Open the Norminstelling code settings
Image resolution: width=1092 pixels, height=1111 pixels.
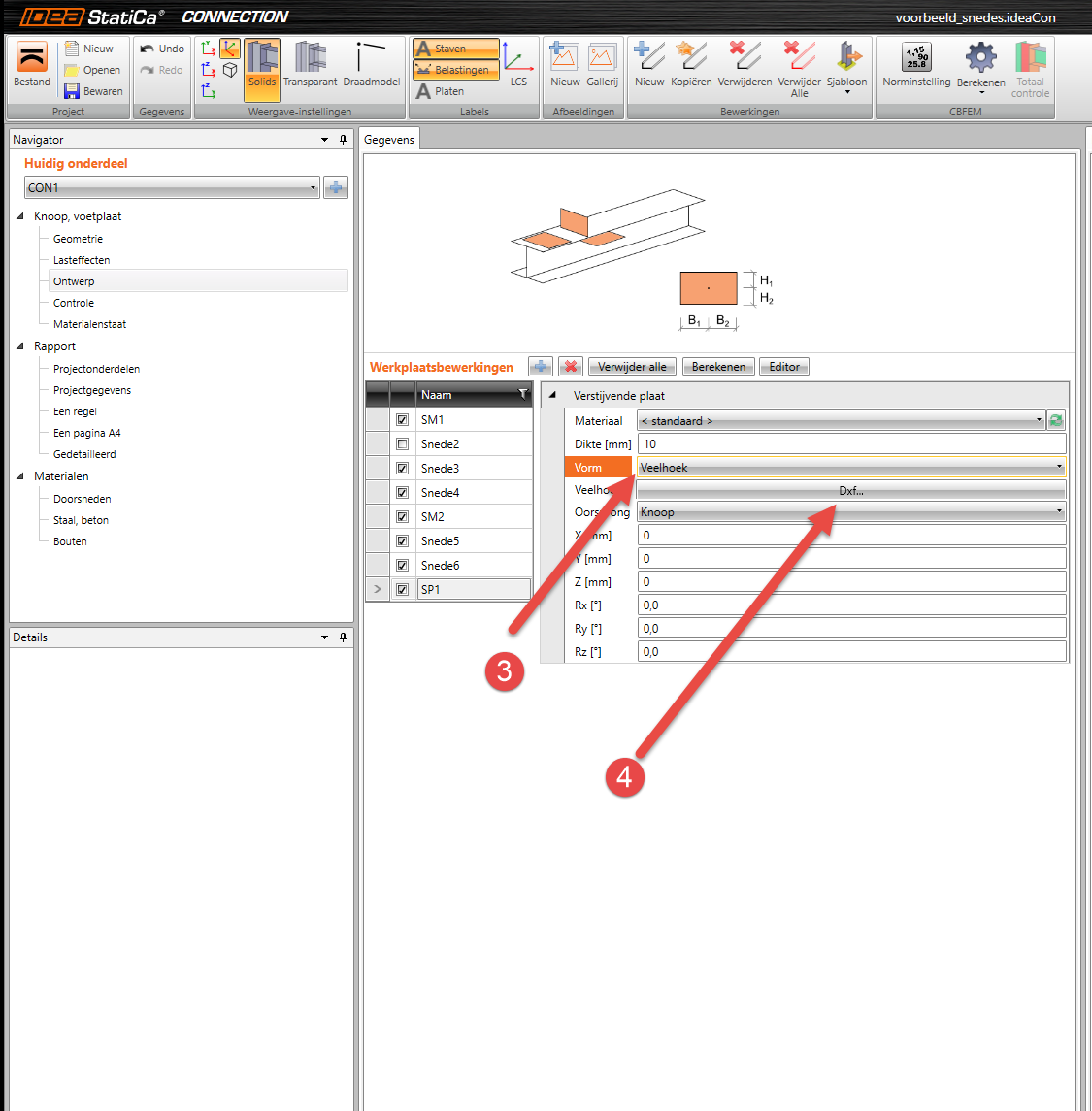pos(916,64)
